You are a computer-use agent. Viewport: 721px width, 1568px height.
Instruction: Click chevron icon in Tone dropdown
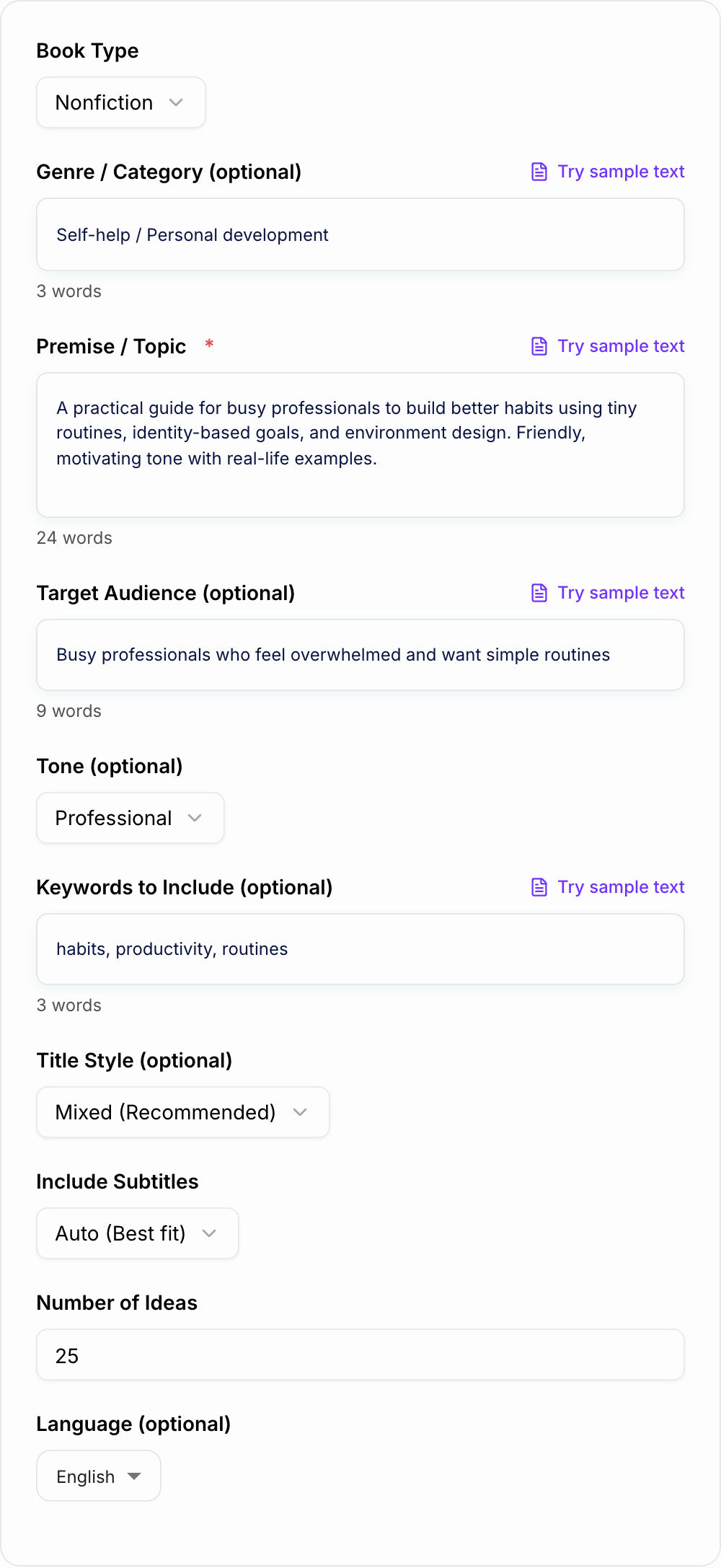tap(195, 818)
